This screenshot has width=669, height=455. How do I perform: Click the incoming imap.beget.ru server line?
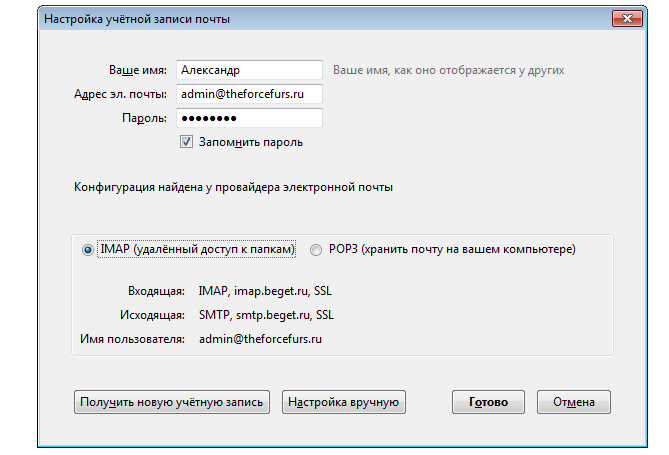click(x=265, y=291)
